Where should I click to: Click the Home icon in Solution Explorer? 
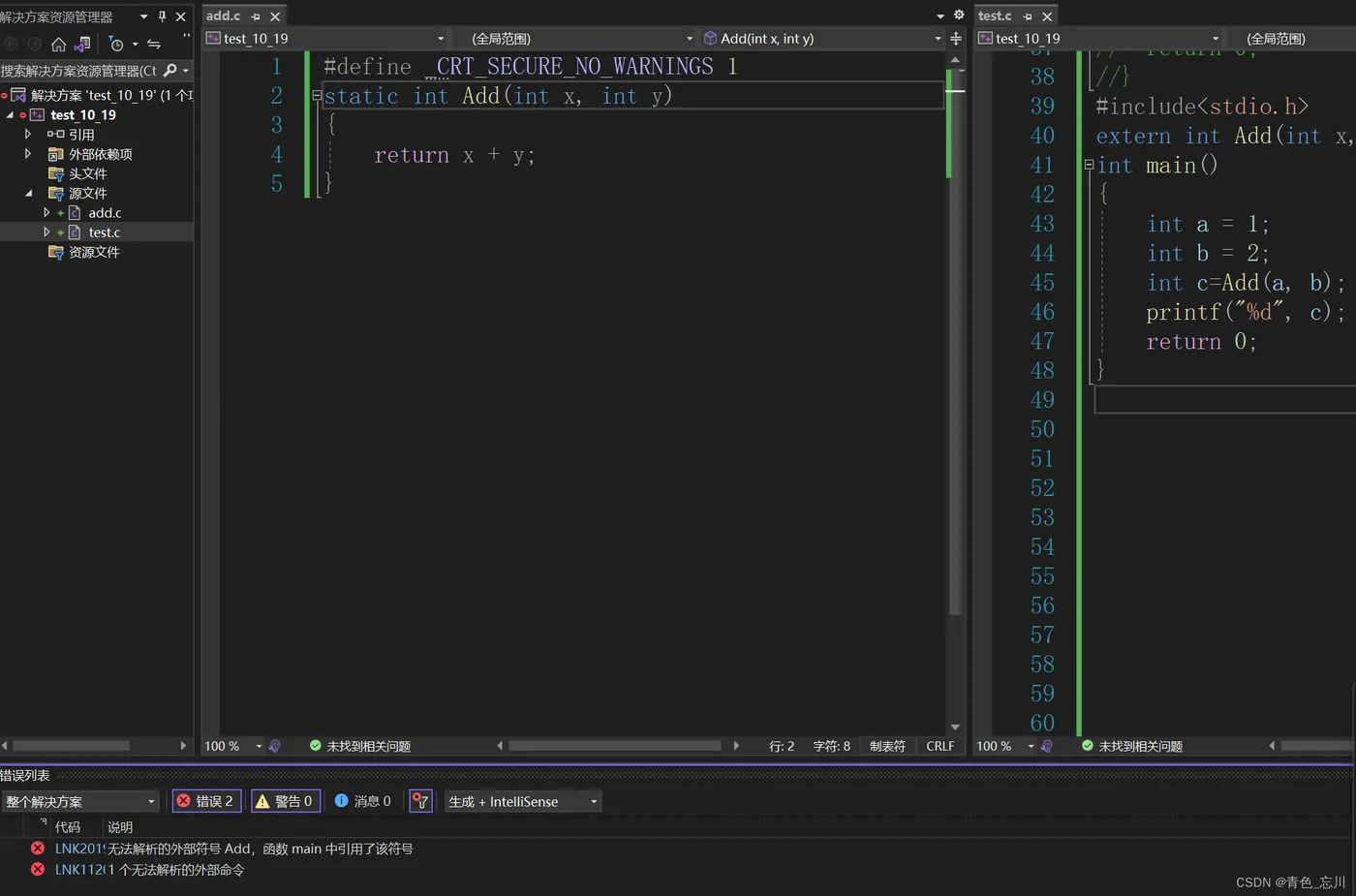(x=58, y=44)
